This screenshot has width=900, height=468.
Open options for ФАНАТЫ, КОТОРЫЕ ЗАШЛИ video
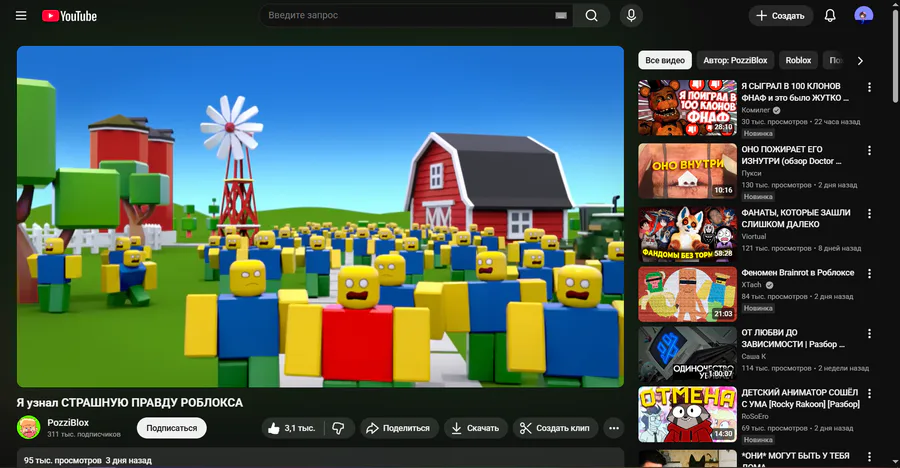(x=869, y=214)
